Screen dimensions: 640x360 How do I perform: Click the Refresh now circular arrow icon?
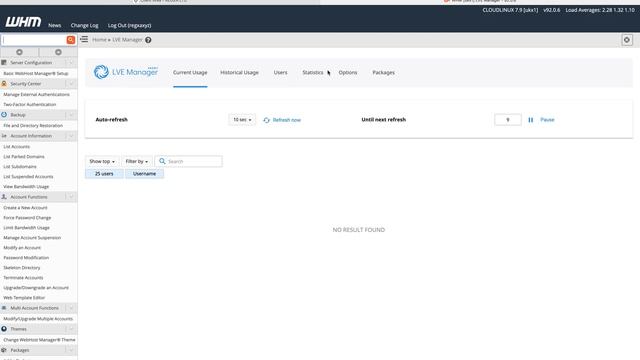coord(267,120)
